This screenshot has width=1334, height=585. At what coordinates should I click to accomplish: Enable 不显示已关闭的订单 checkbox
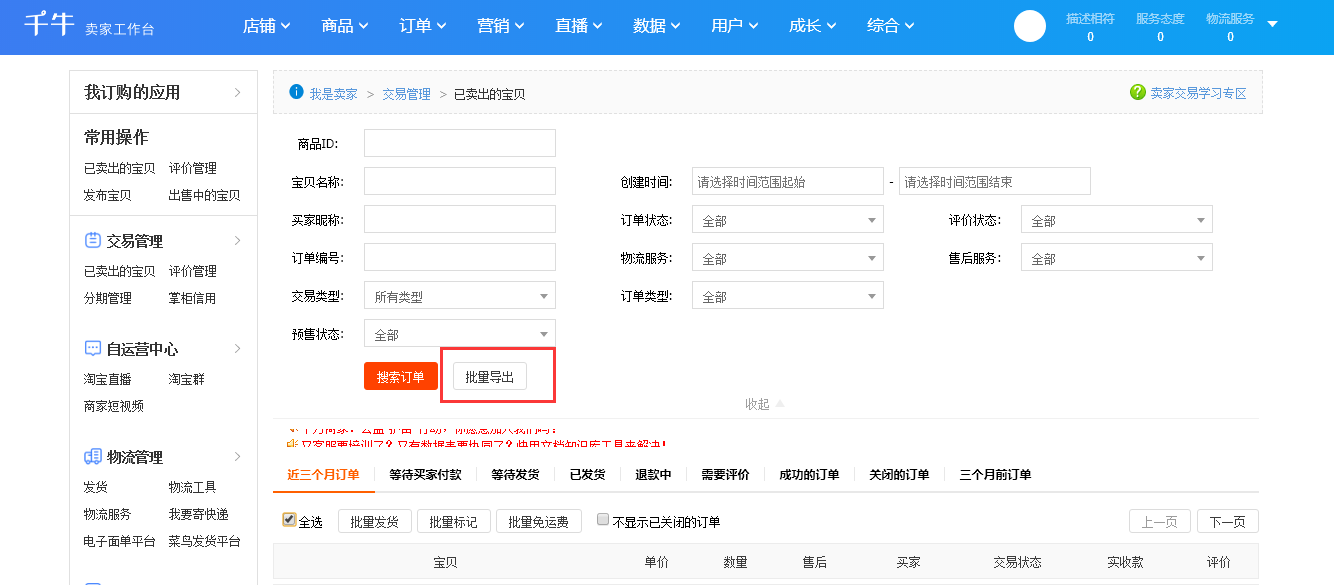pyautogui.click(x=603, y=520)
